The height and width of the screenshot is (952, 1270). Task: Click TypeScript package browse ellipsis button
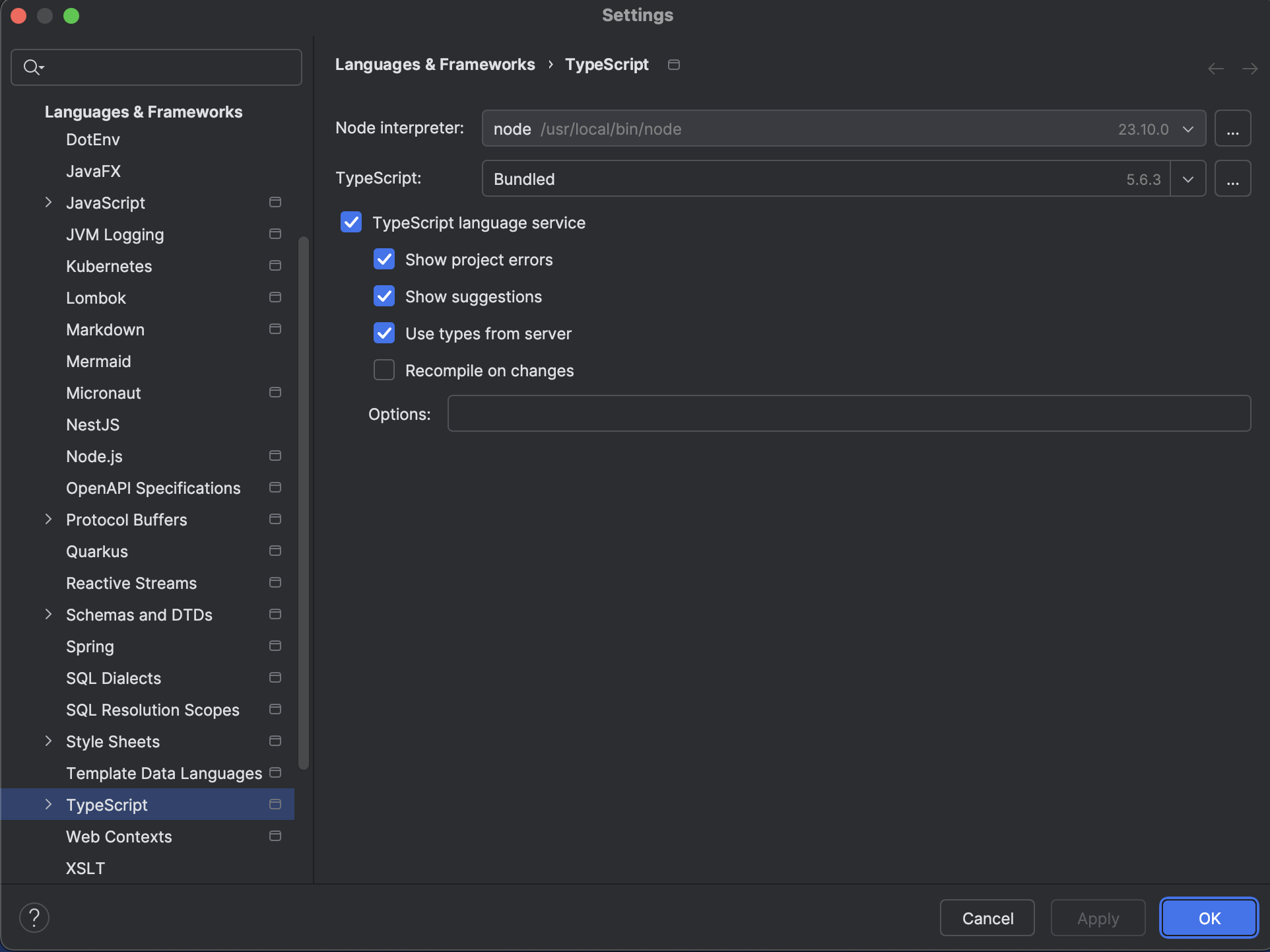click(x=1232, y=179)
